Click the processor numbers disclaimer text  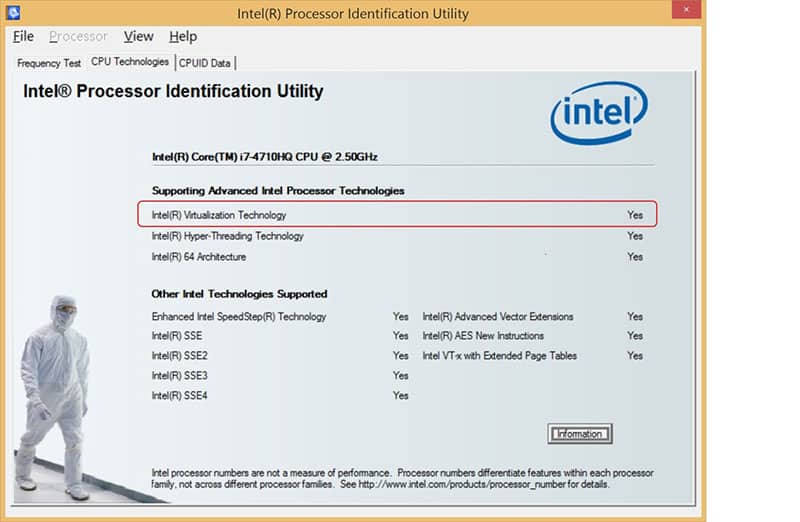(x=403, y=479)
